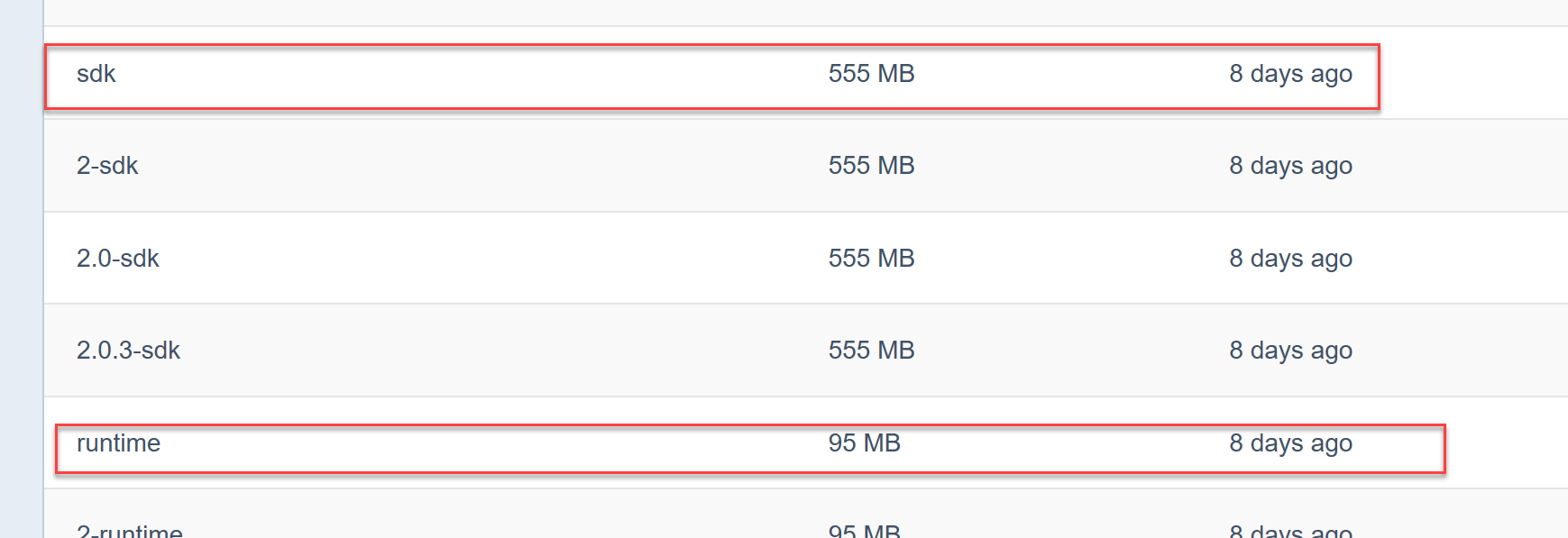This screenshot has width=1568, height=538.
Task: Click the 95 MB size for 2-runtime
Action: (x=864, y=531)
